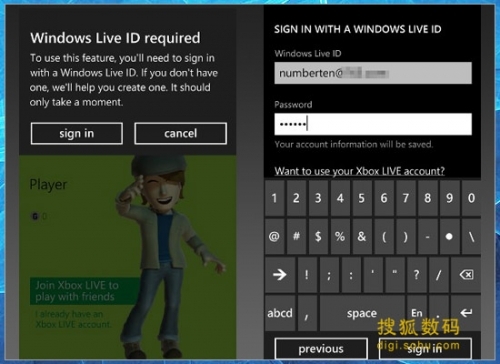Image resolution: width=500 pixels, height=364 pixels.
Task: Tap the open parenthesis key
Action: tap(384, 236)
